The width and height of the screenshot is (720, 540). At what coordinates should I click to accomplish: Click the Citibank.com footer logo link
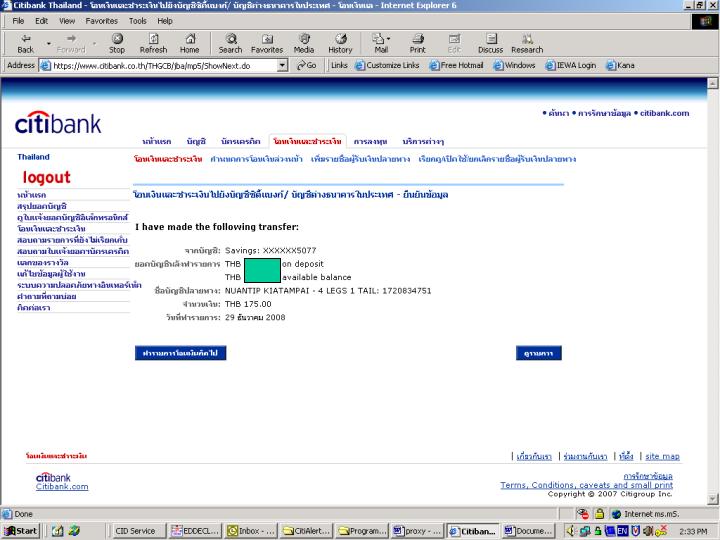pos(62,487)
